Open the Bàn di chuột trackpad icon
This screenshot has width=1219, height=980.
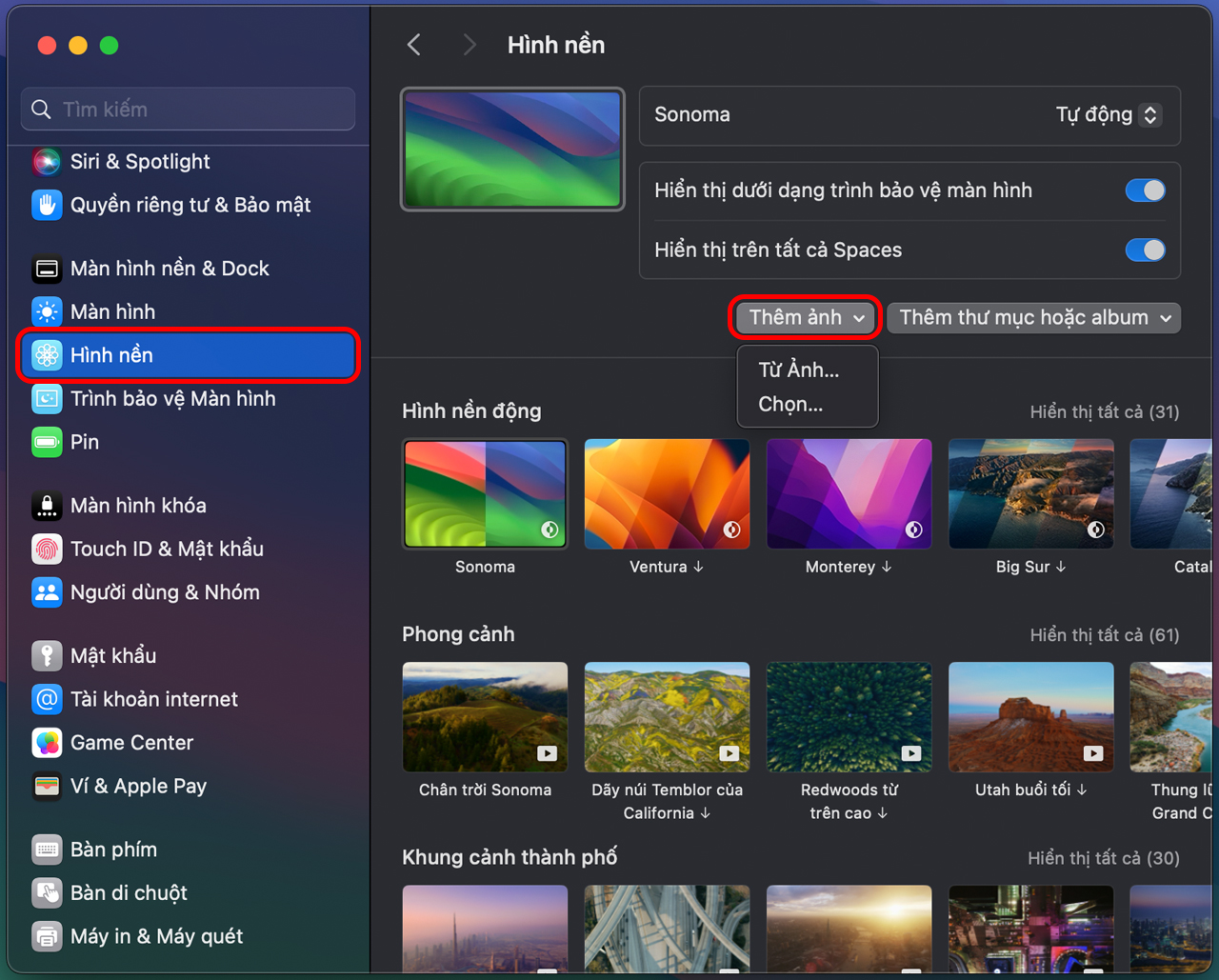pyautogui.click(x=47, y=892)
